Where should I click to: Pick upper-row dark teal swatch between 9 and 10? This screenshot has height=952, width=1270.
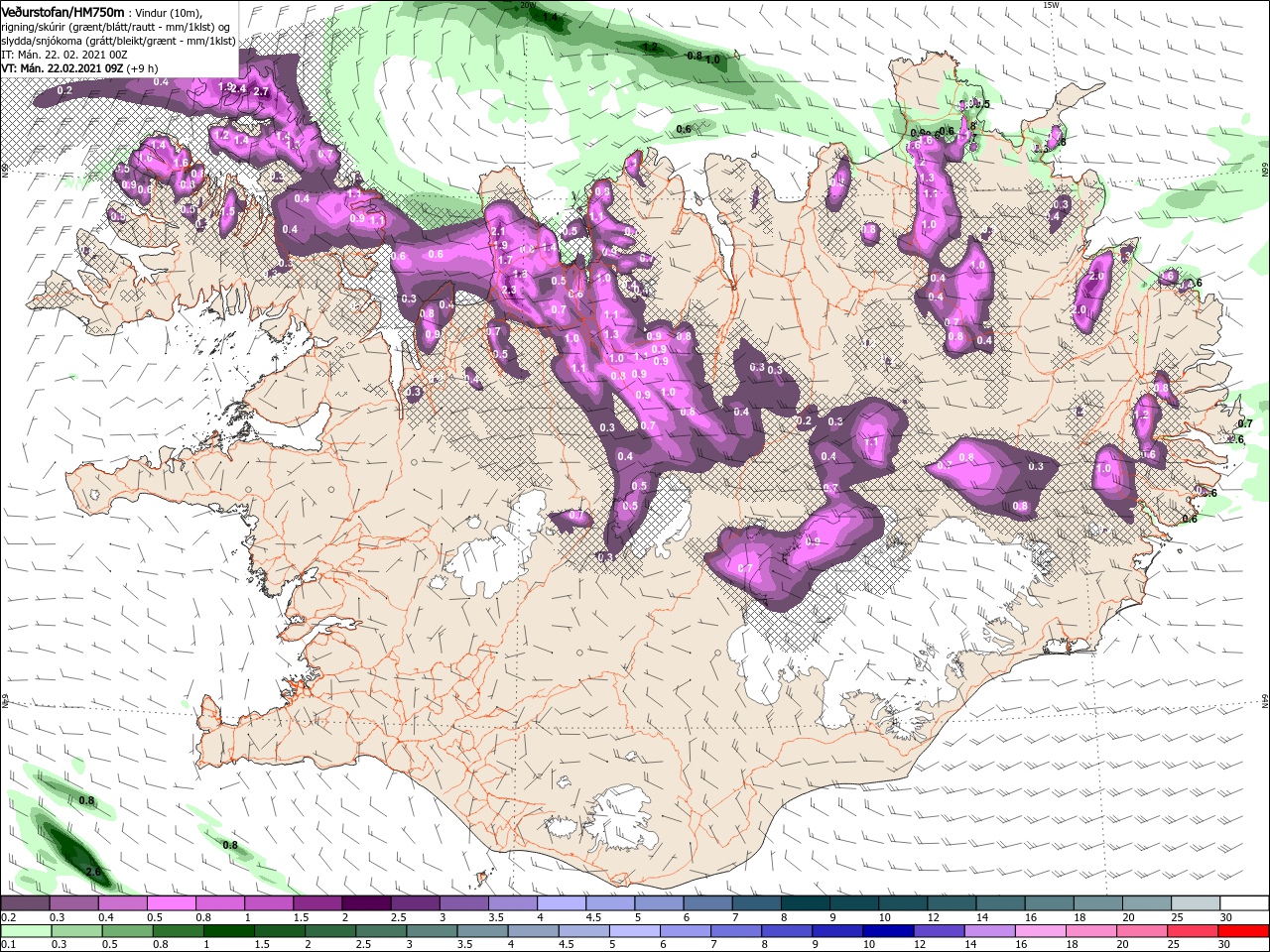coord(854,903)
